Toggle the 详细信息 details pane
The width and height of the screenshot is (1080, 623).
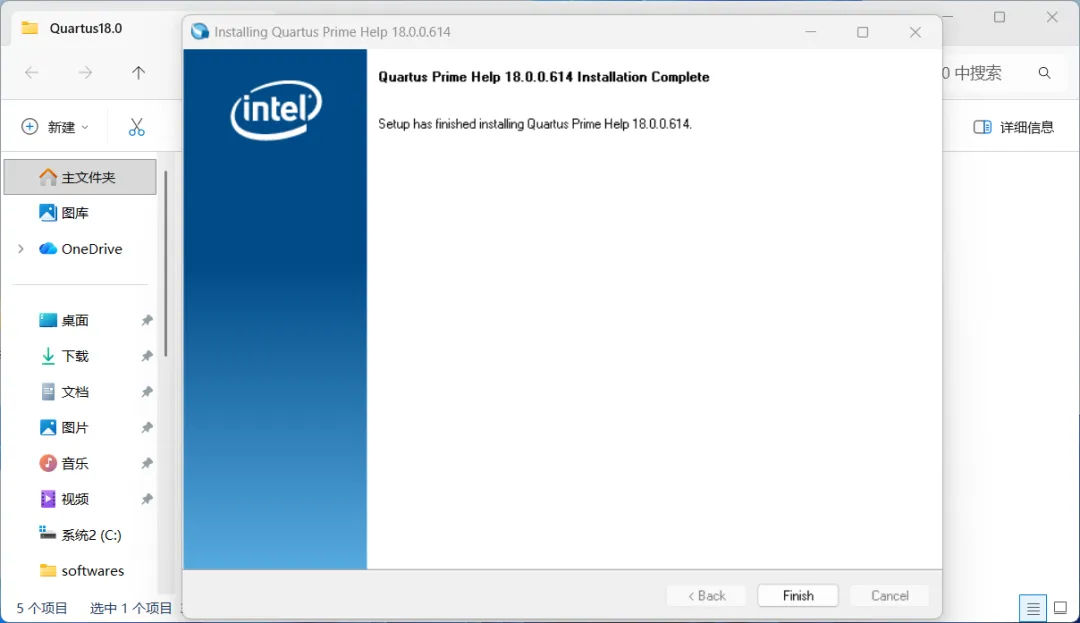1013,127
